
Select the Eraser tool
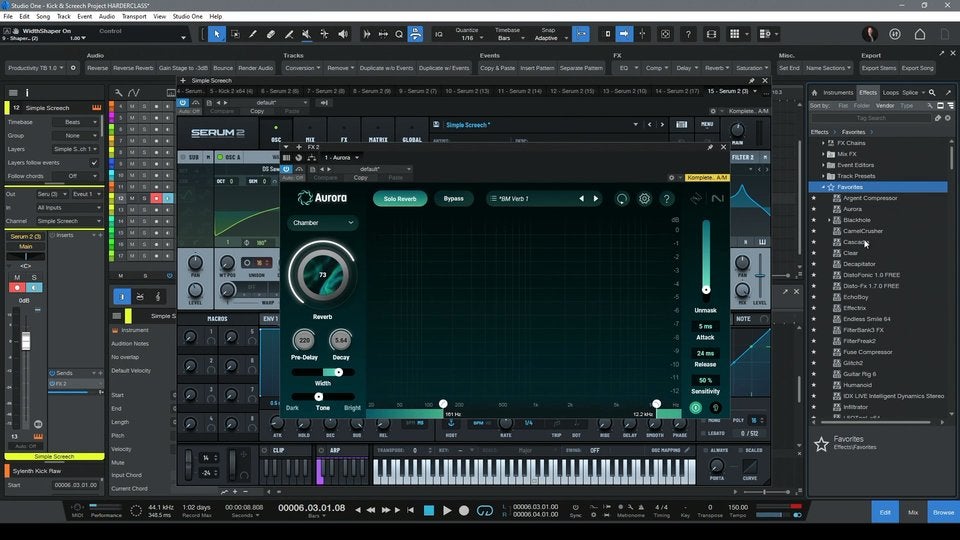pyautogui.click(x=271, y=34)
